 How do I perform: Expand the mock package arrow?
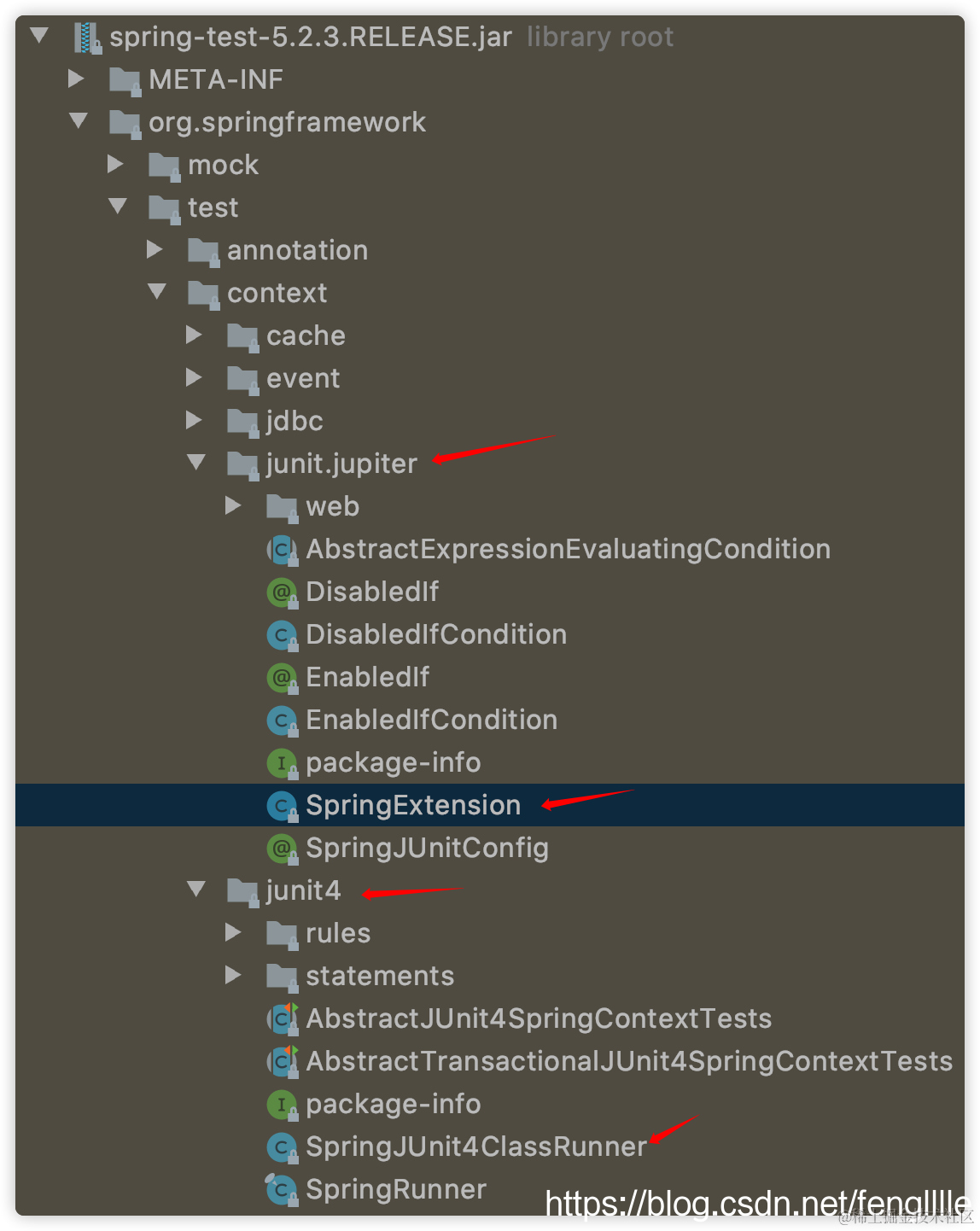[x=115, y=164]
